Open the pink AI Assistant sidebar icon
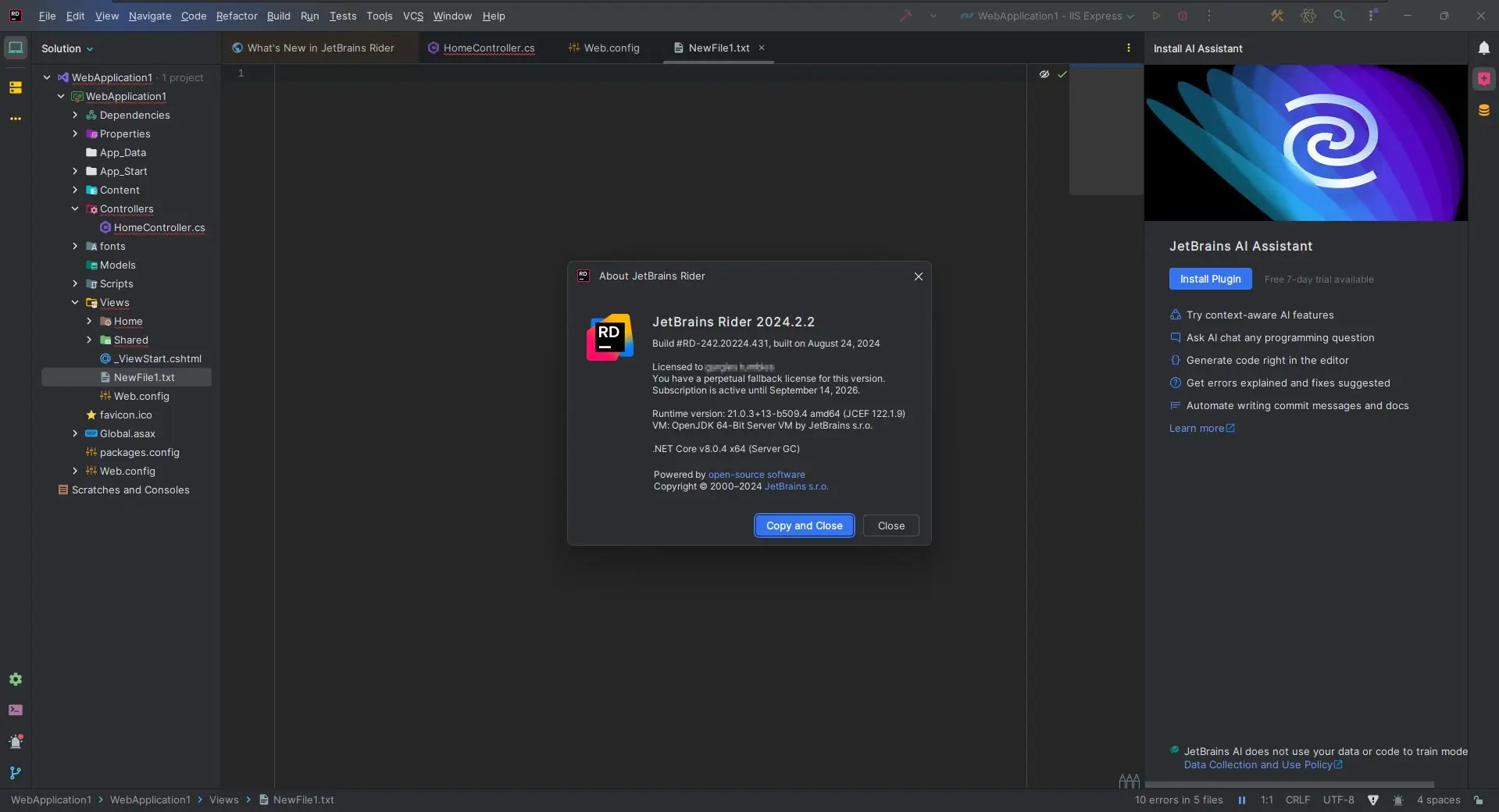This screenshot has width=1499, height=812. point(1483,79)
